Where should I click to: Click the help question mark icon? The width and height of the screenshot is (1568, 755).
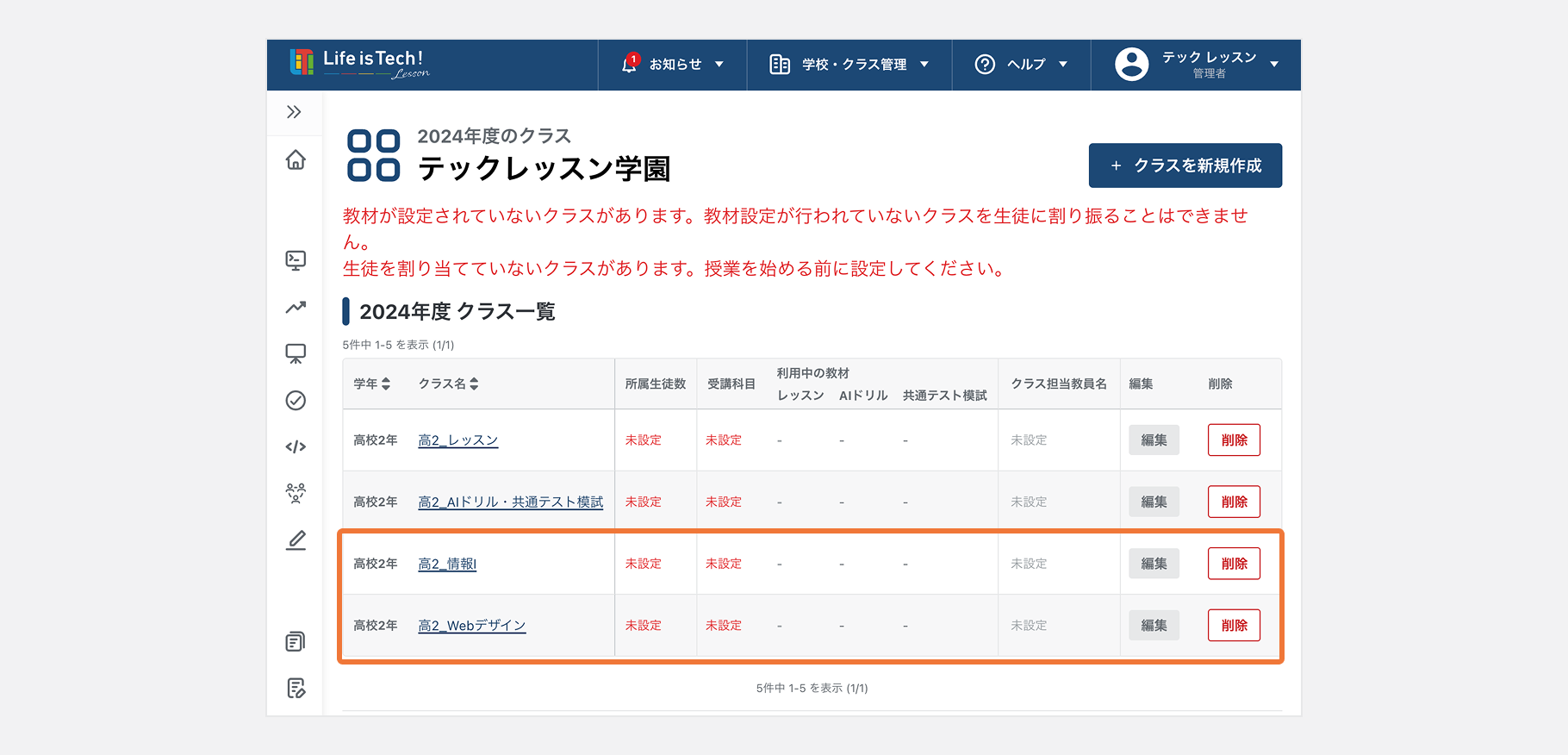(x=985, y=65)
